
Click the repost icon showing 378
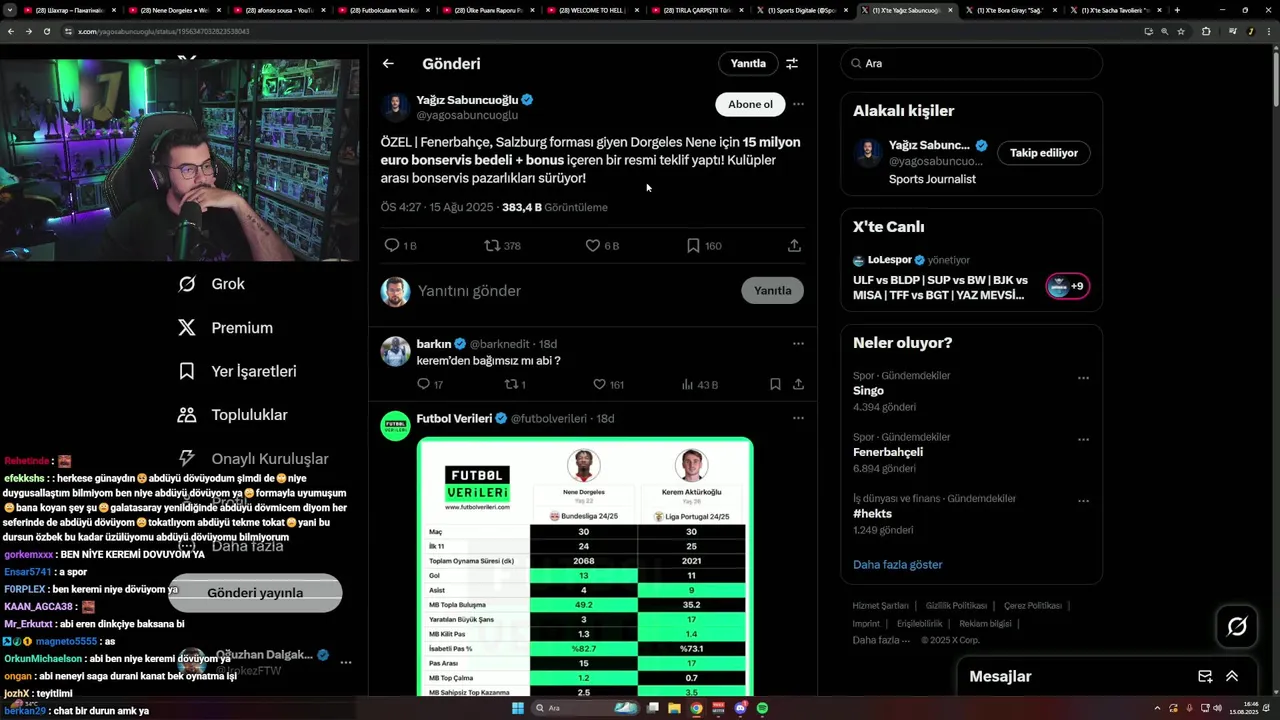pos(492,245)
